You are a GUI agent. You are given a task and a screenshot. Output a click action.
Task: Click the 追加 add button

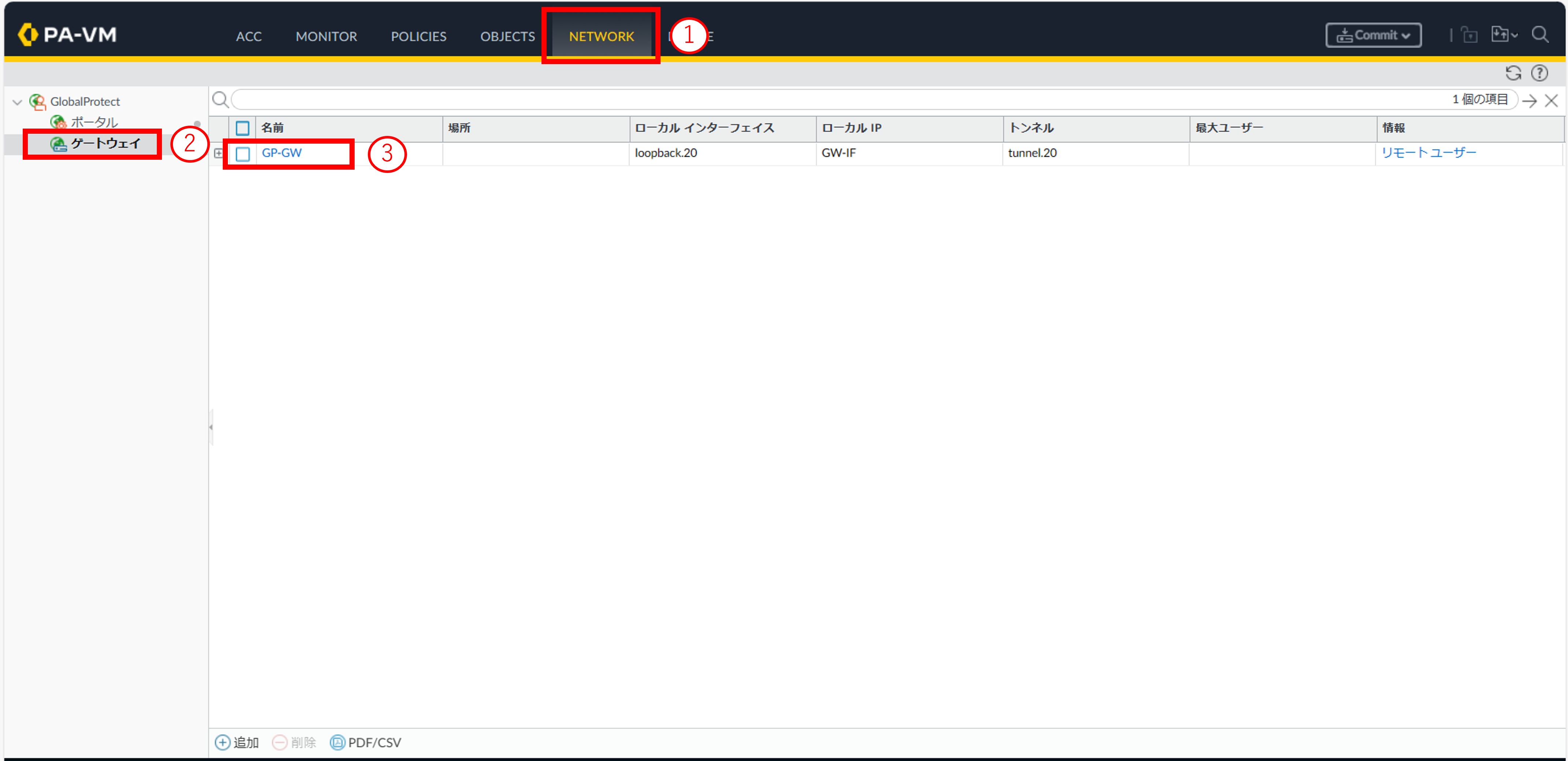pos(237,742)
